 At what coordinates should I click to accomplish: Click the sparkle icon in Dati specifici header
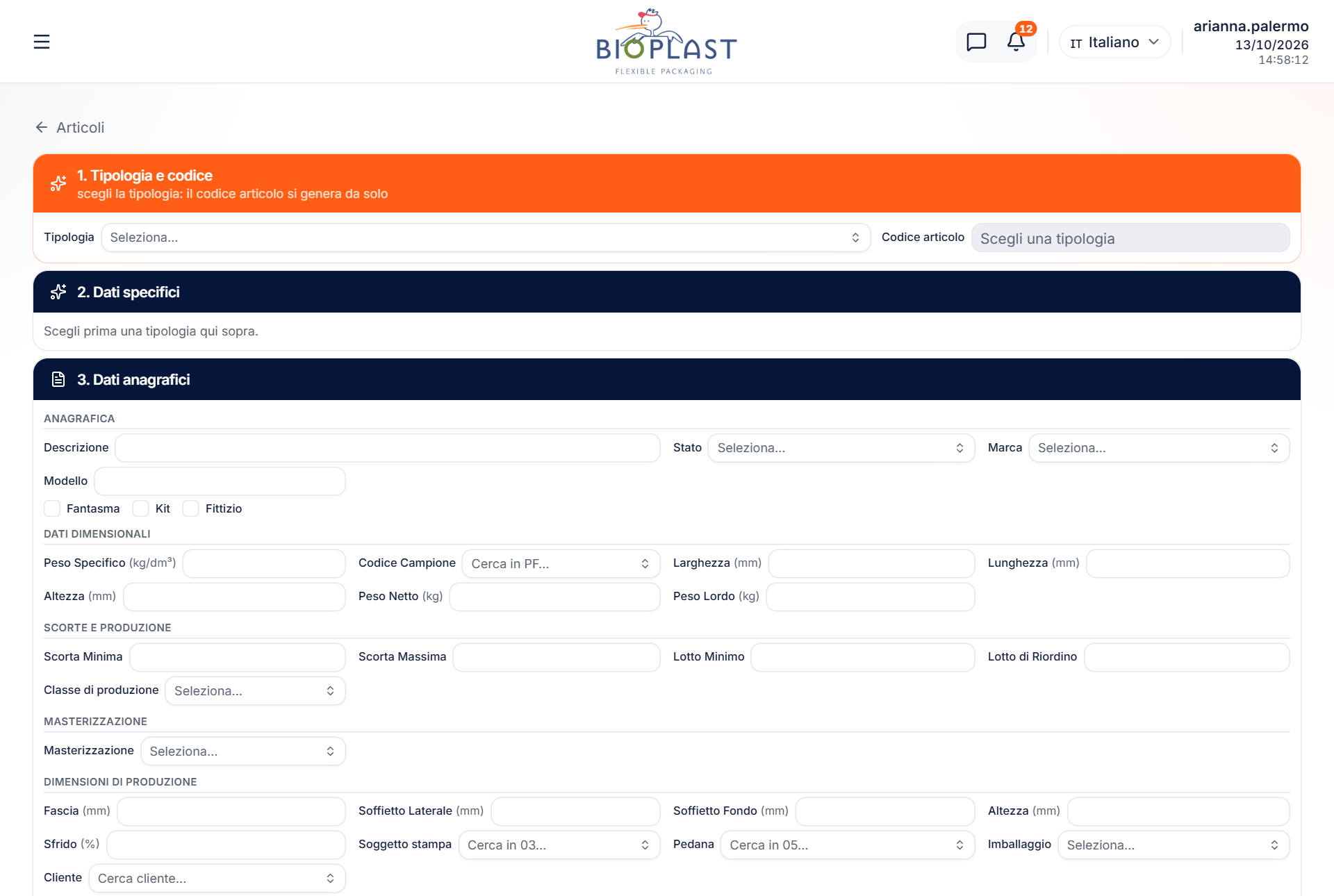(58, 292)
